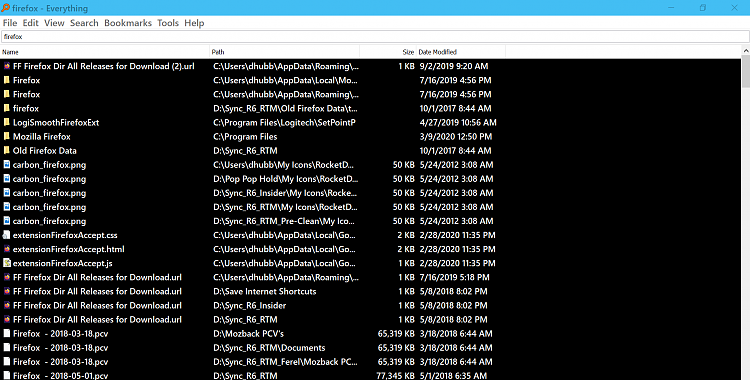Click Firefox folder icon in AppData\Local row
The height and width of the screenshot is (380, 750).
pyautogui.click(x=7, y=80)
